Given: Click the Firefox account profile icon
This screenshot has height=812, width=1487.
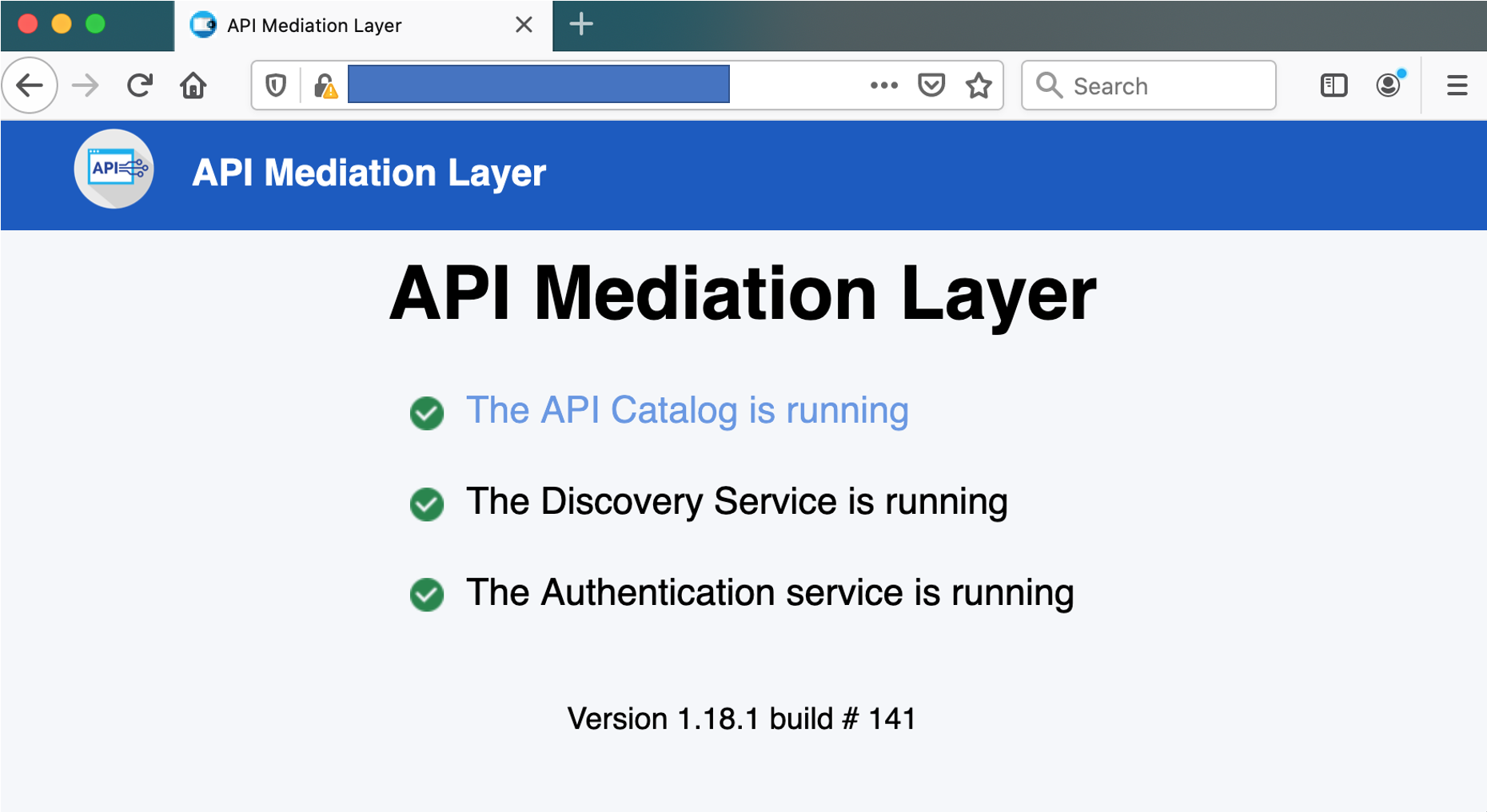Looking at the screenshot, I should click(x=1388, y=85).
